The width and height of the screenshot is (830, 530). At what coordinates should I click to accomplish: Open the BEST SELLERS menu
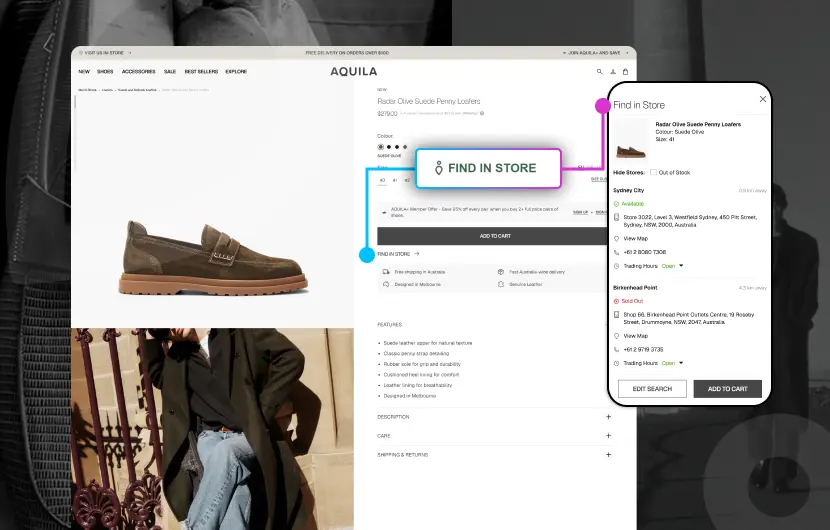[x=201, y=71]
